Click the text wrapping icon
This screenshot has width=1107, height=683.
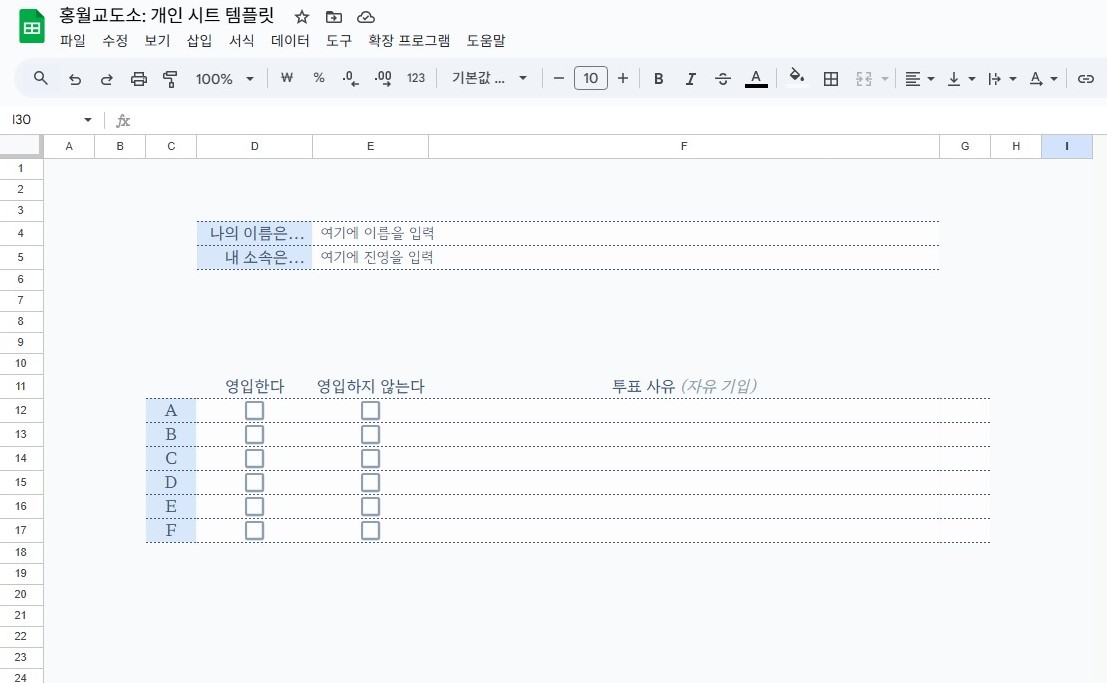click(995, 78)
